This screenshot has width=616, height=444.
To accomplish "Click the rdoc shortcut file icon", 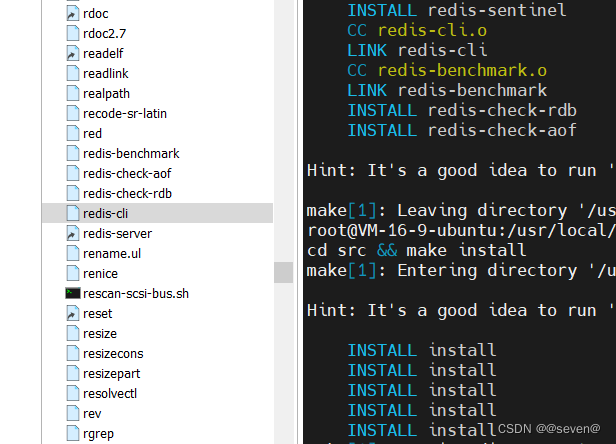I will (x=72, y=13).
